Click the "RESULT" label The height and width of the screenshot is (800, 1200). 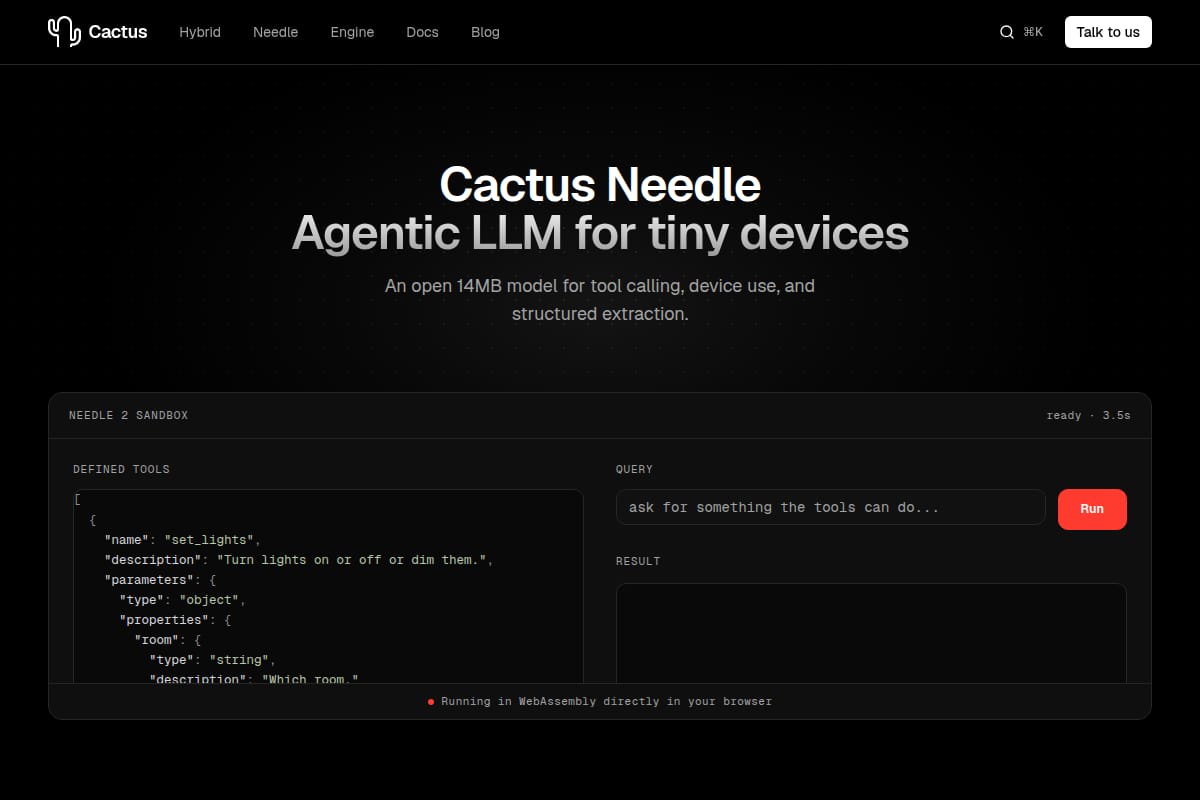(x=638, y=561)
